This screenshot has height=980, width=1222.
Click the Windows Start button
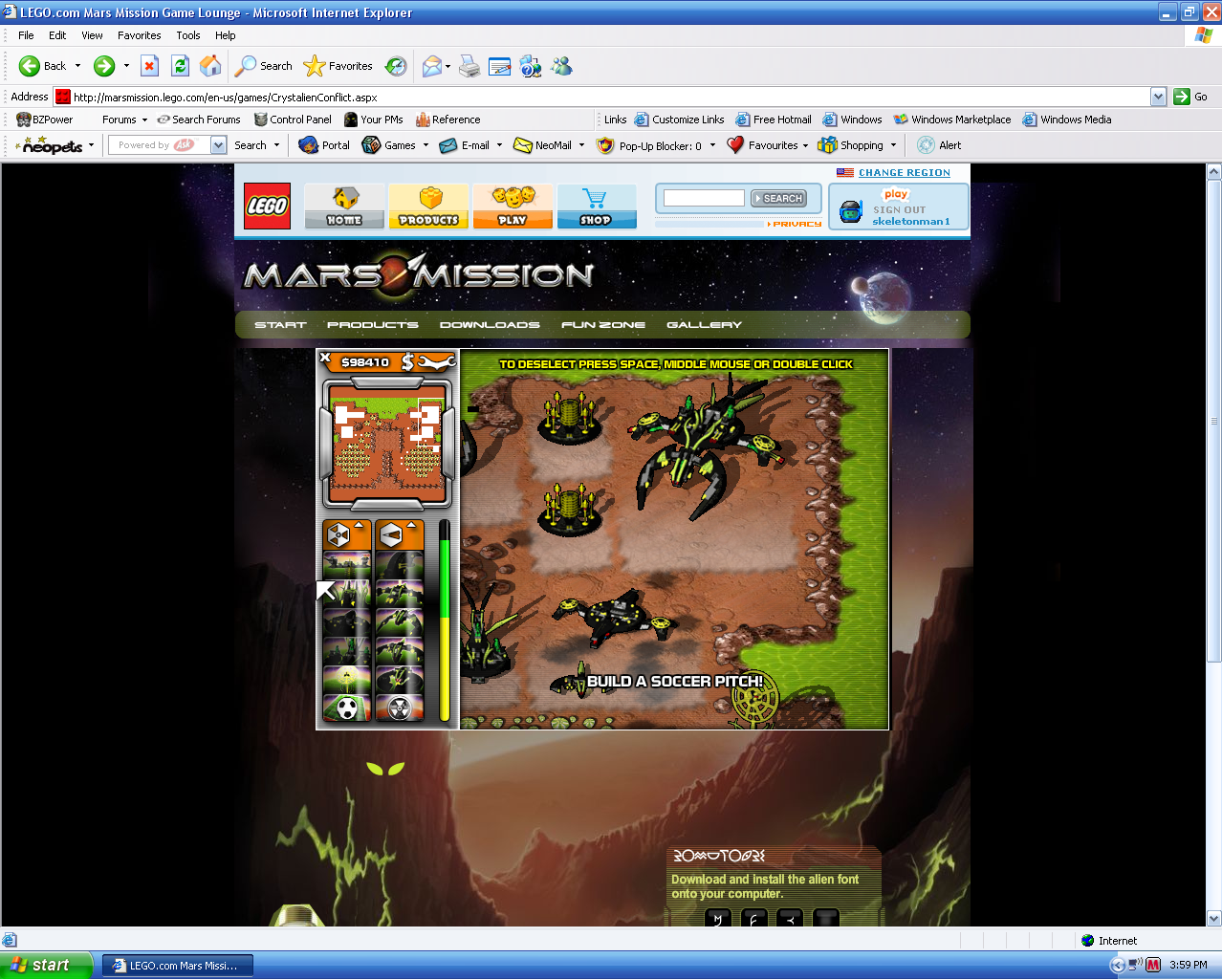click(46, 966)
